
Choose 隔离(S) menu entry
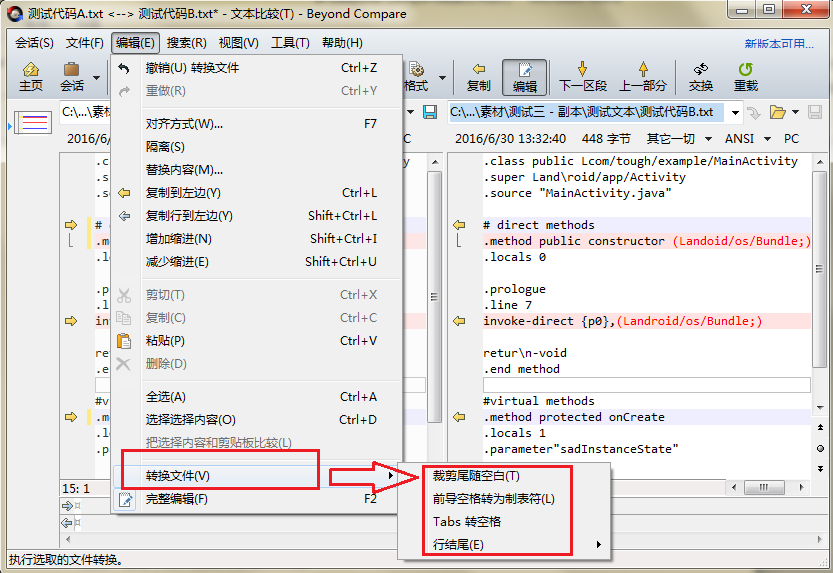(x=257, y=147)
